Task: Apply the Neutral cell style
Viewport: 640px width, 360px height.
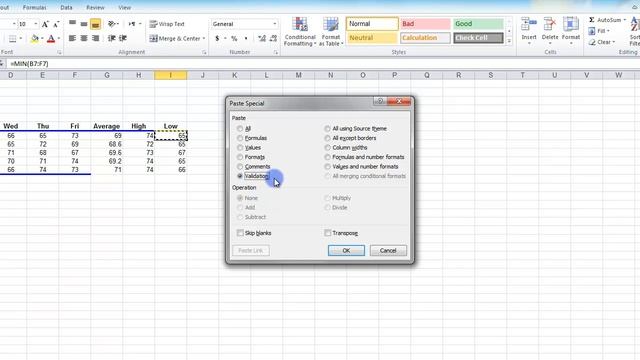Action: click(x=372, y=38)
